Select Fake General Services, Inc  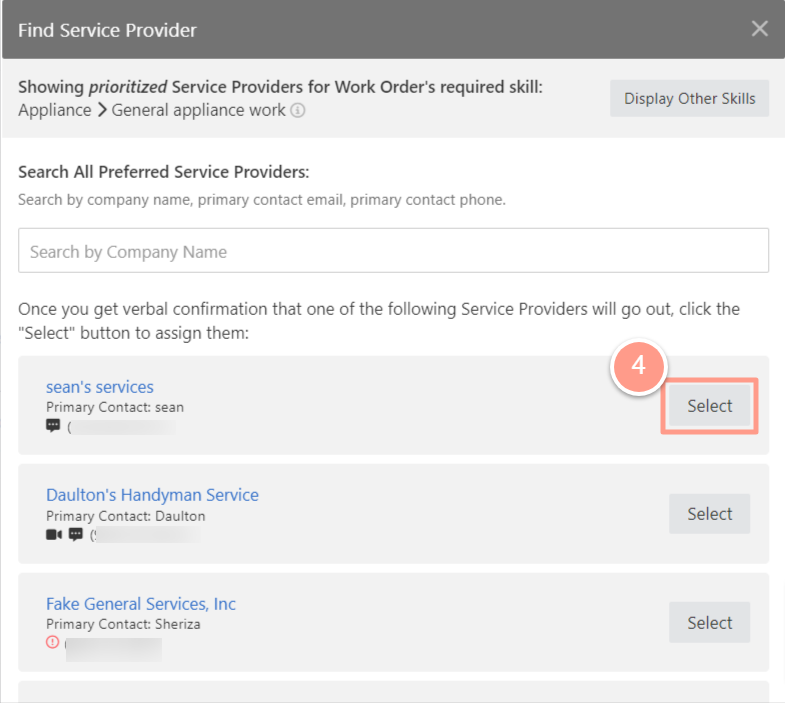pyautogui.click(x=709, y=622)
